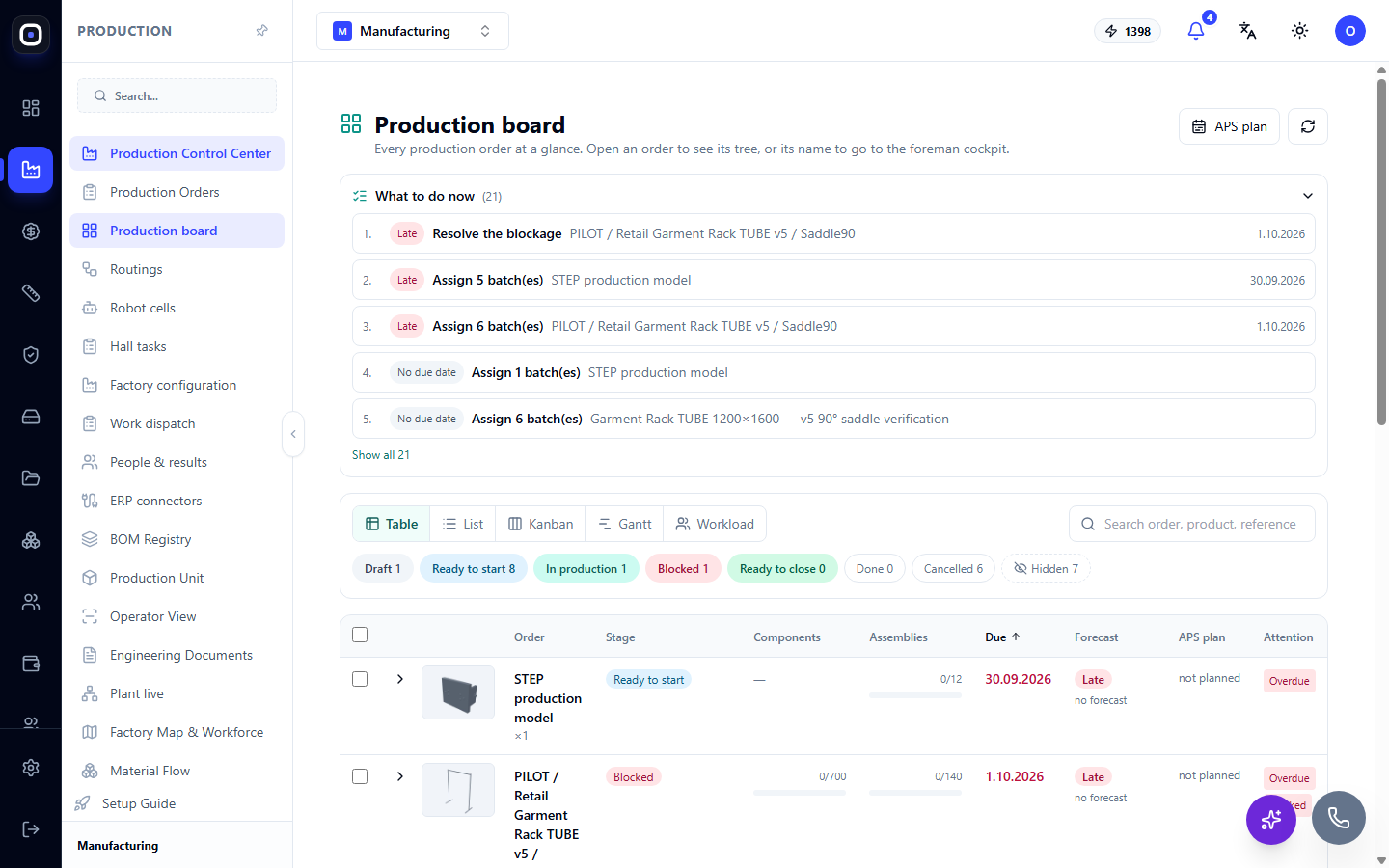The image size is (1389, 868).
Task: Toggle the light theme sun icon
Action: [1300, 31]
